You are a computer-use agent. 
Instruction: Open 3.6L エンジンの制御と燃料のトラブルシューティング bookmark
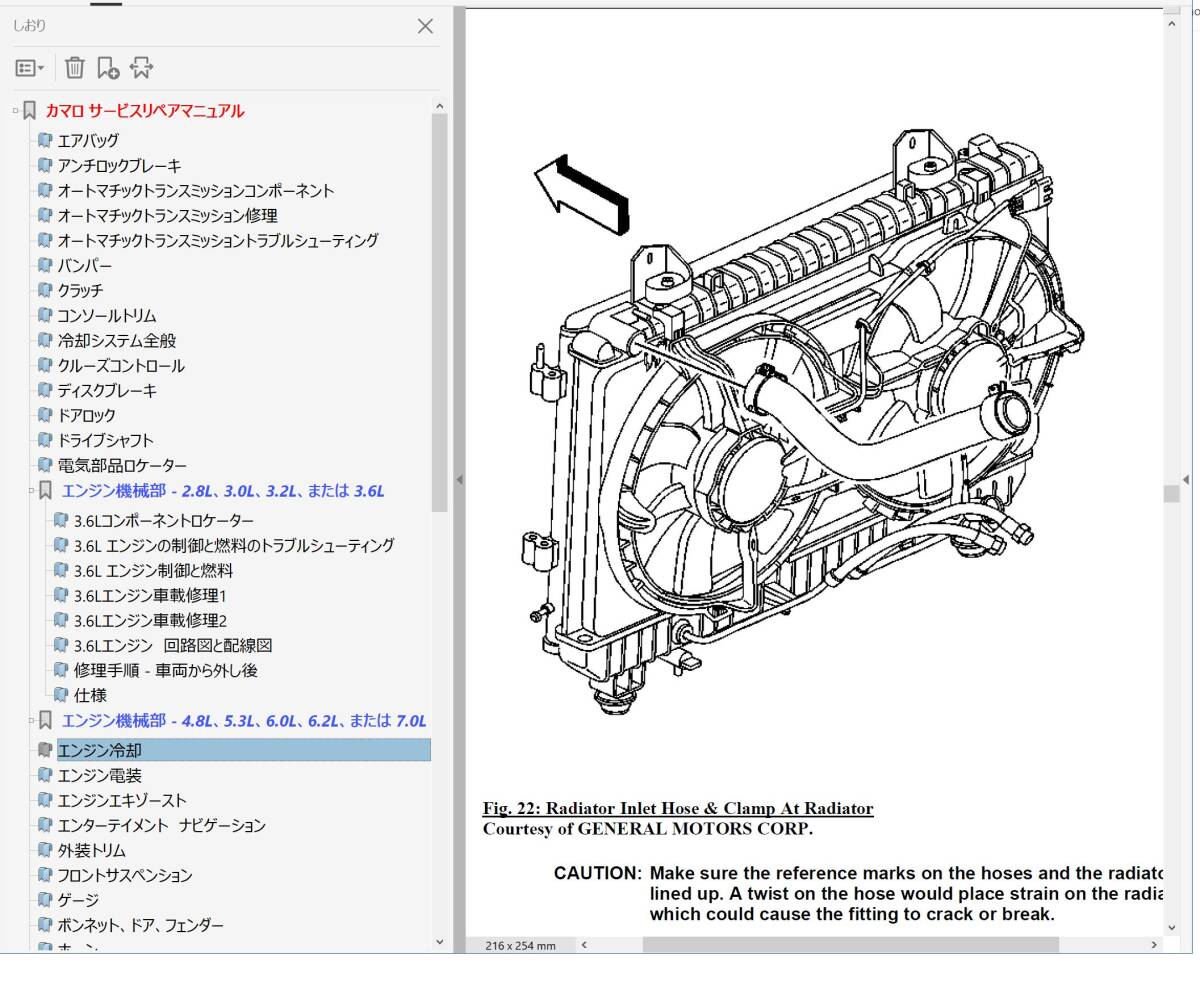pos(234,545)
